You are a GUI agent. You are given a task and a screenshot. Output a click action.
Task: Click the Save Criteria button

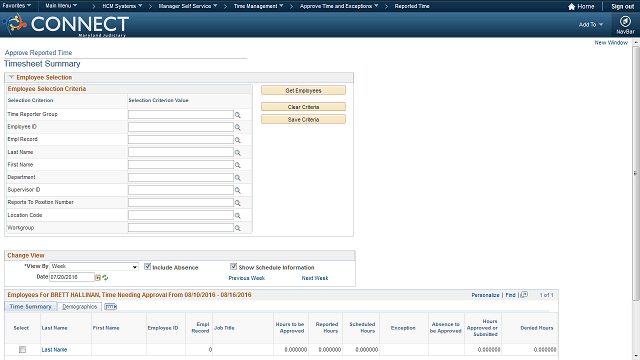pyautogui.click(x=303, y=120)
